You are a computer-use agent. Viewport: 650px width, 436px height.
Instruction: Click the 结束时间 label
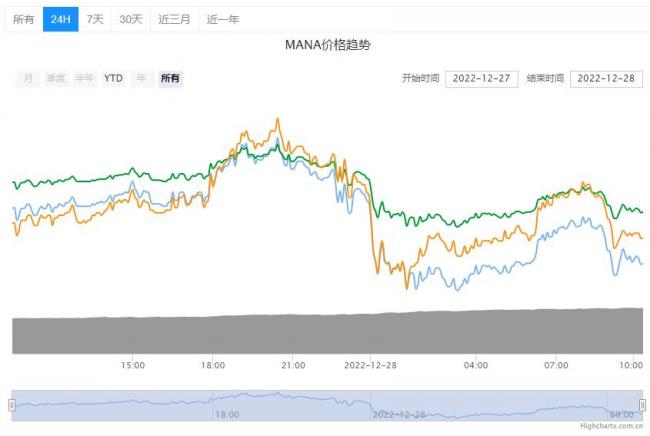545,78
